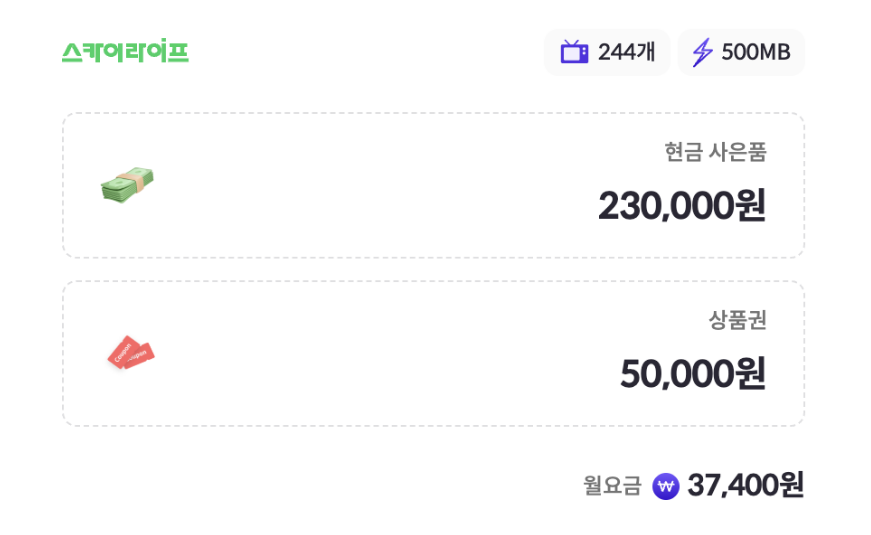Click the purple won coin icon
This screenshot has width=871, height=535.
click(666, 486)
